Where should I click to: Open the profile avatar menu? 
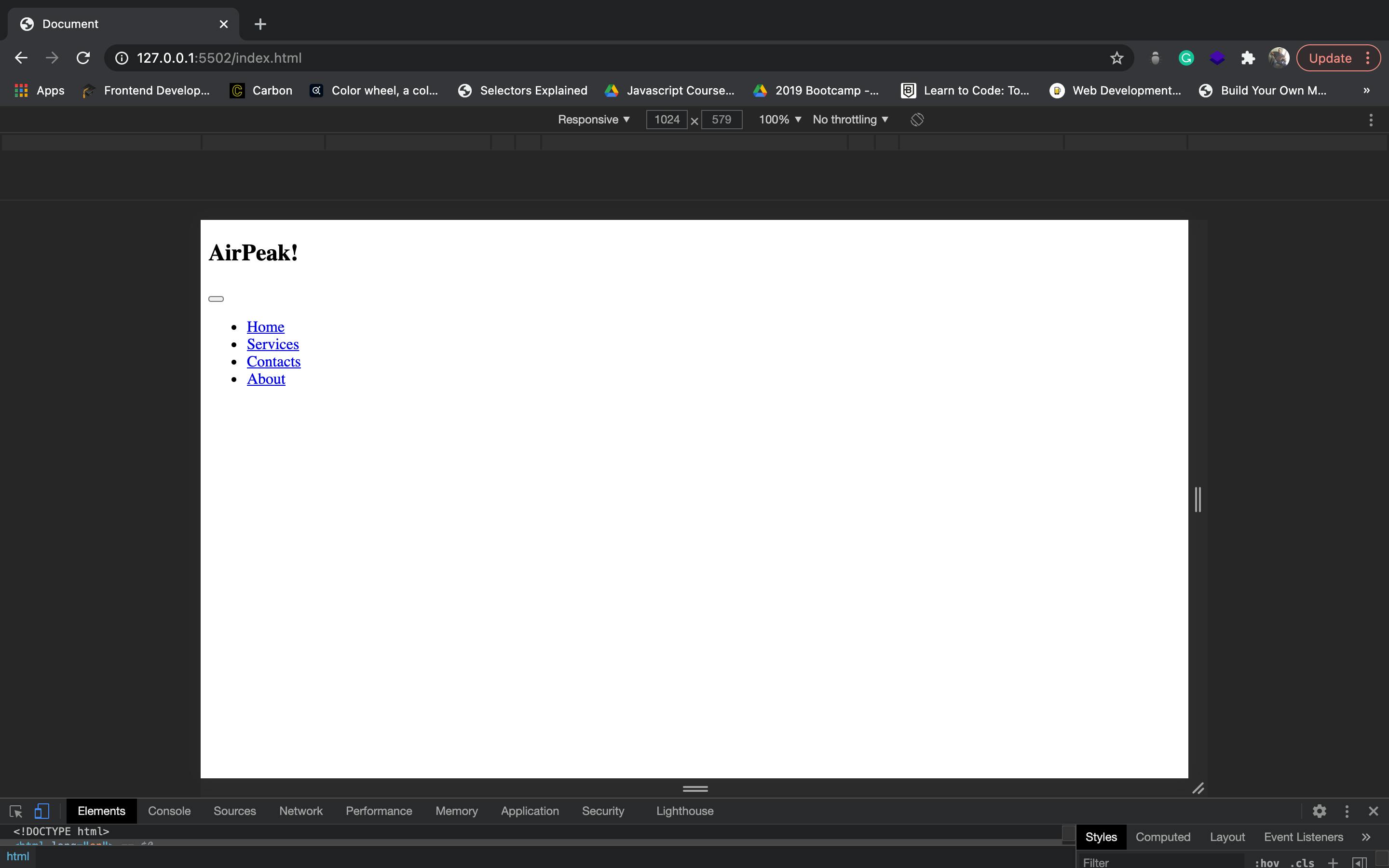click(1279, 58)
